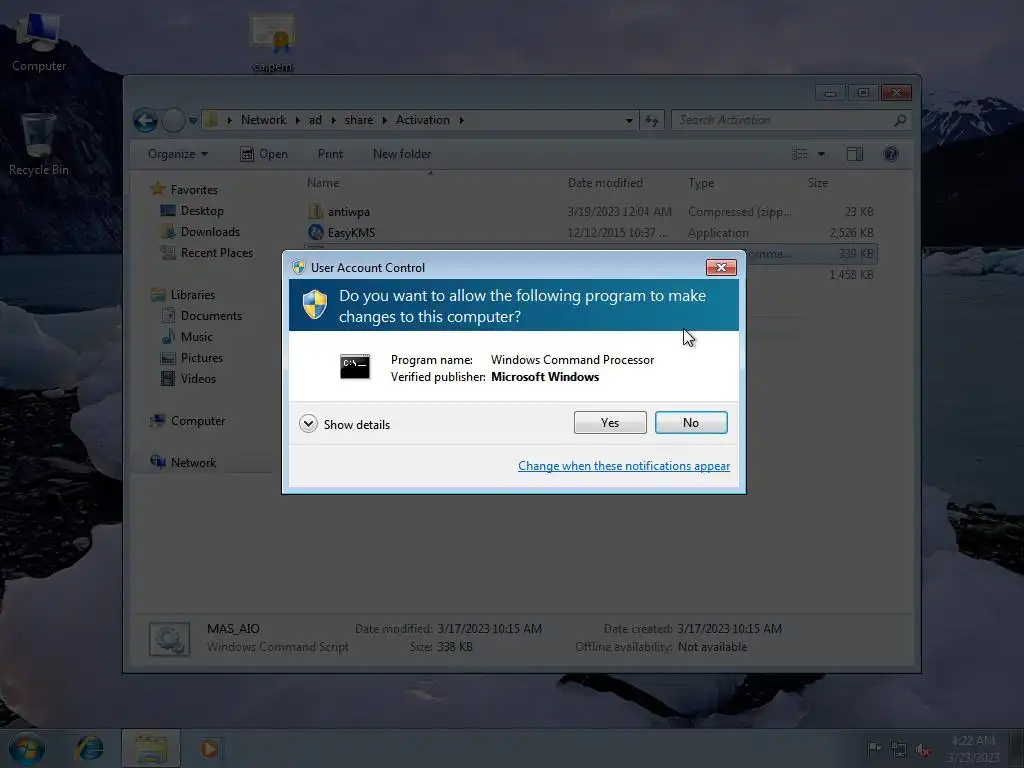Open Downloads in the navigation pane
The width and height of the screenshot is (1024, 768).
pyautogui.click(x=210, y=232)
